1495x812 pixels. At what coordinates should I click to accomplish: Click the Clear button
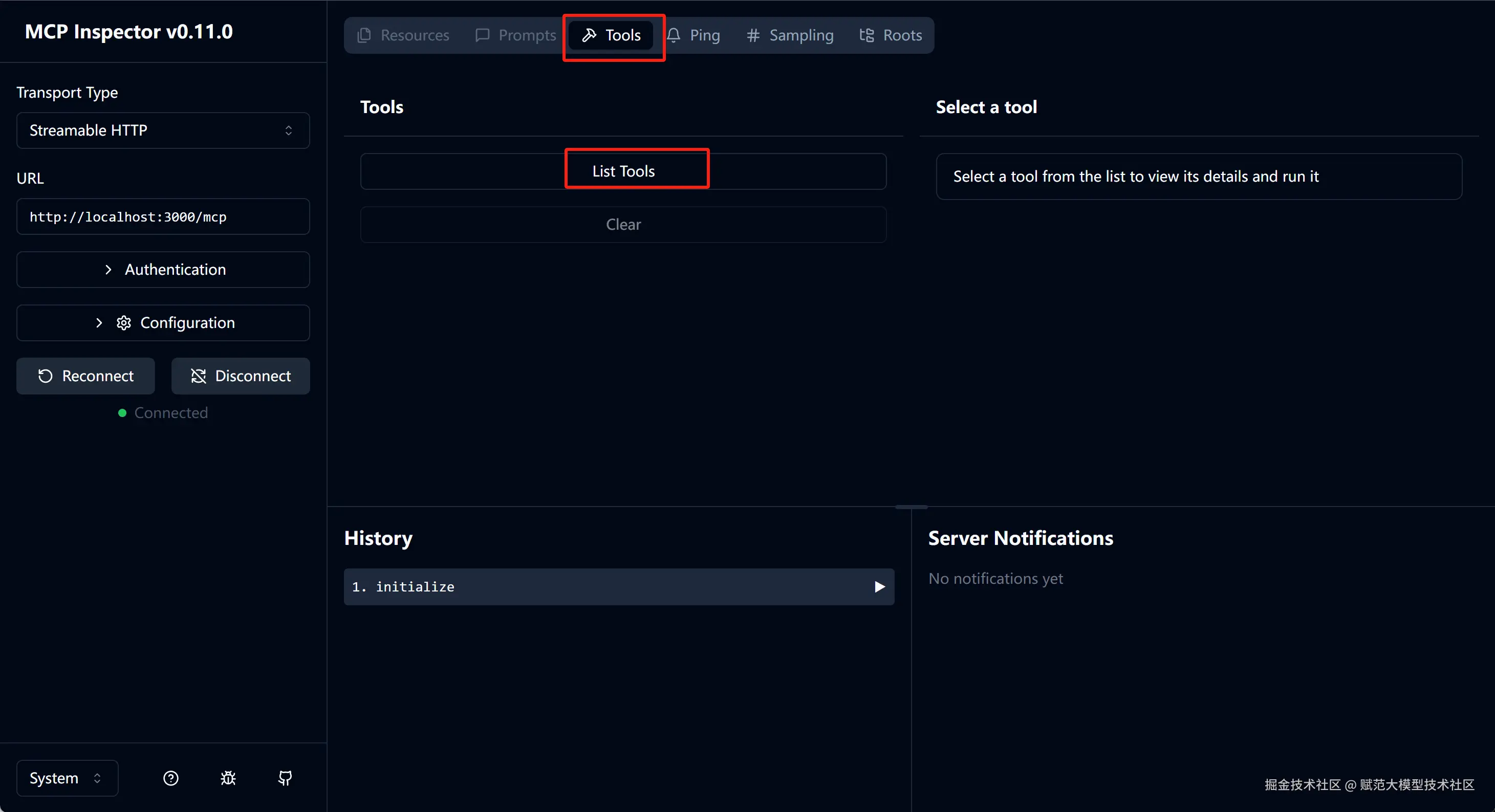coord(623,225)
